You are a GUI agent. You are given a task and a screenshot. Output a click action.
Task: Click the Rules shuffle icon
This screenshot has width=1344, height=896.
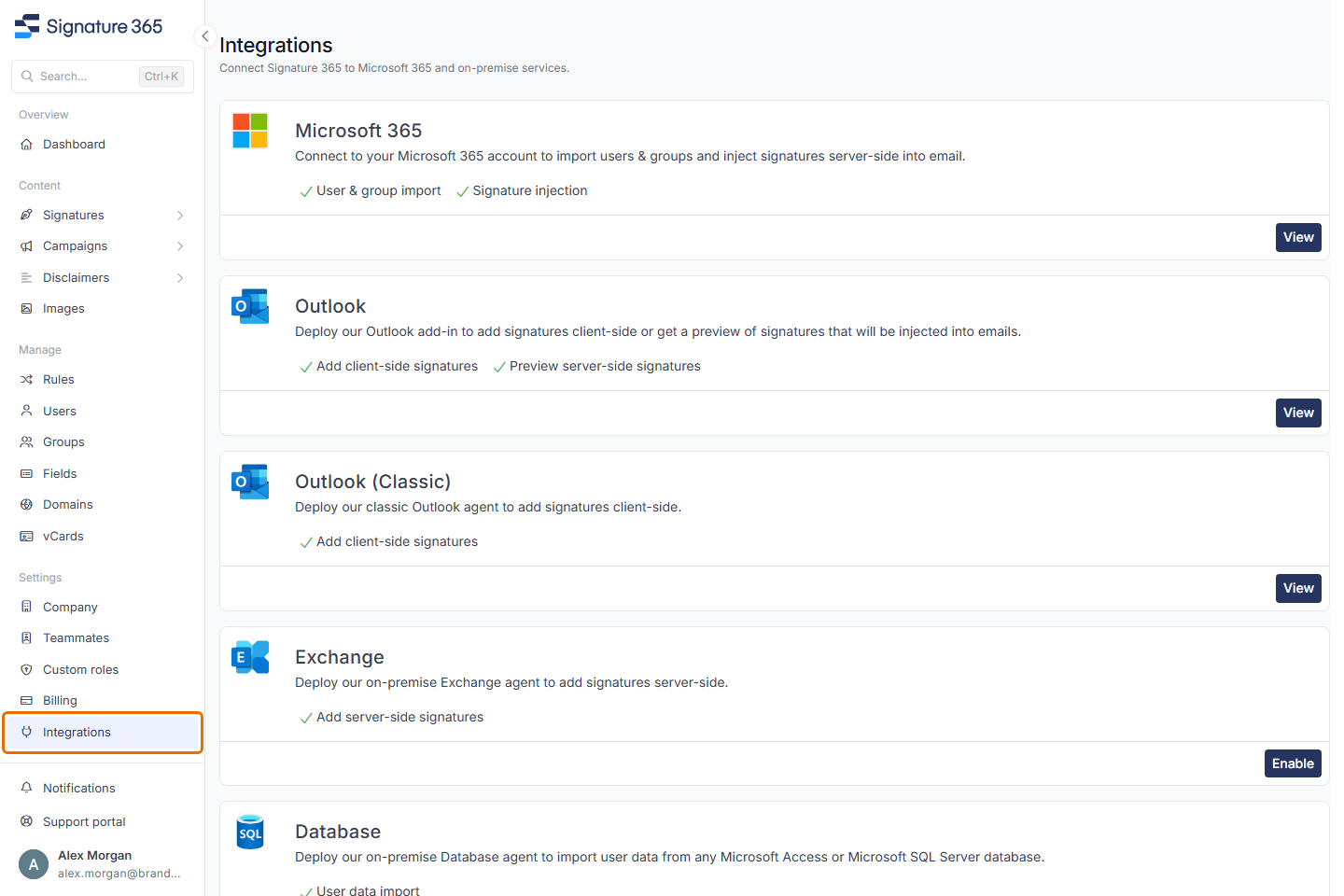26,380
